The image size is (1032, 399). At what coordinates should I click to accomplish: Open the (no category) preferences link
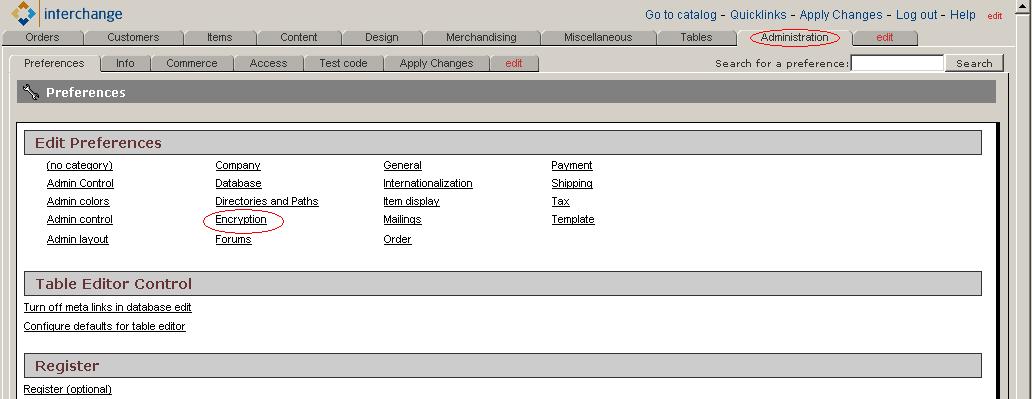80,165
